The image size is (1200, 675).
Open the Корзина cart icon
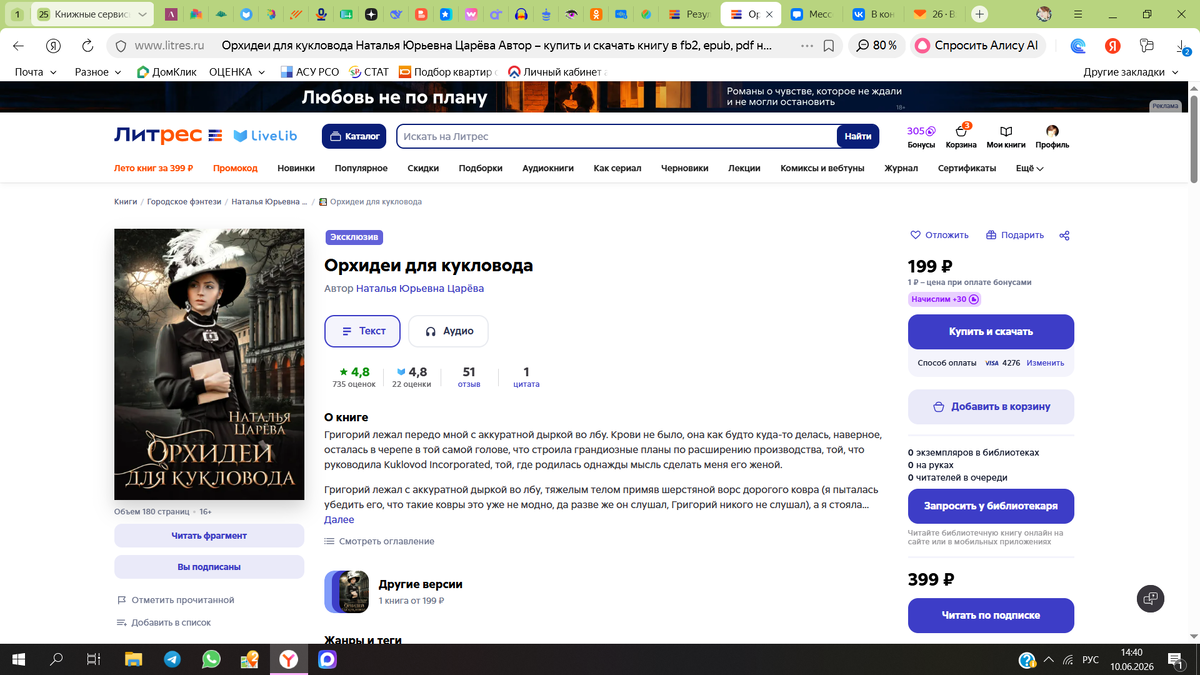961,137
